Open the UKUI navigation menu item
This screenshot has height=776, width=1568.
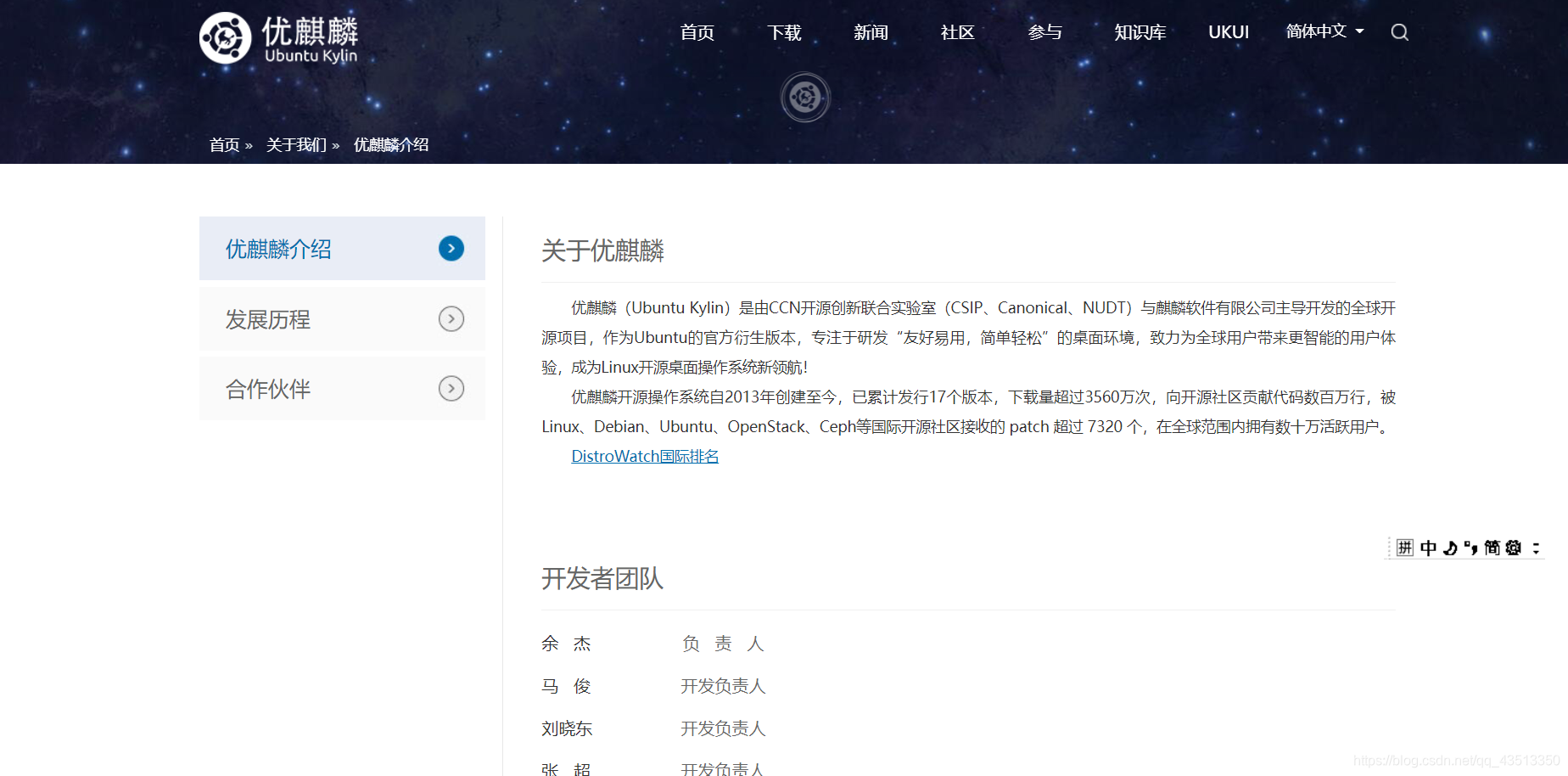click(x=1228, y=31)
